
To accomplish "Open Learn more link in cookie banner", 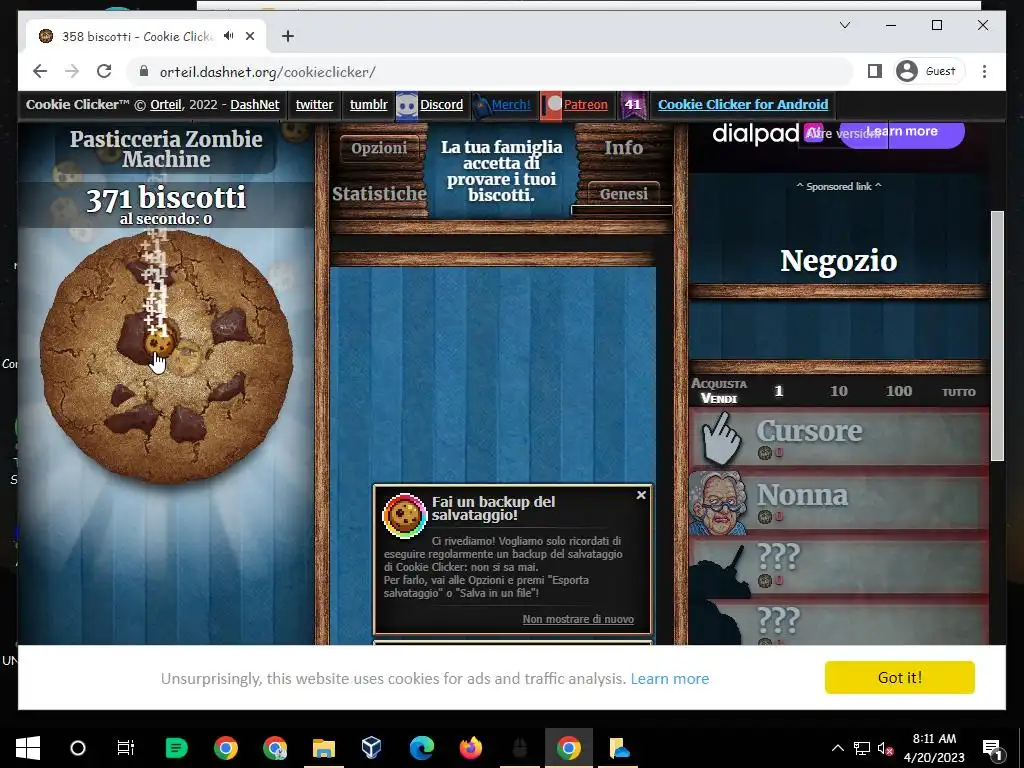I will click(669, 679).
